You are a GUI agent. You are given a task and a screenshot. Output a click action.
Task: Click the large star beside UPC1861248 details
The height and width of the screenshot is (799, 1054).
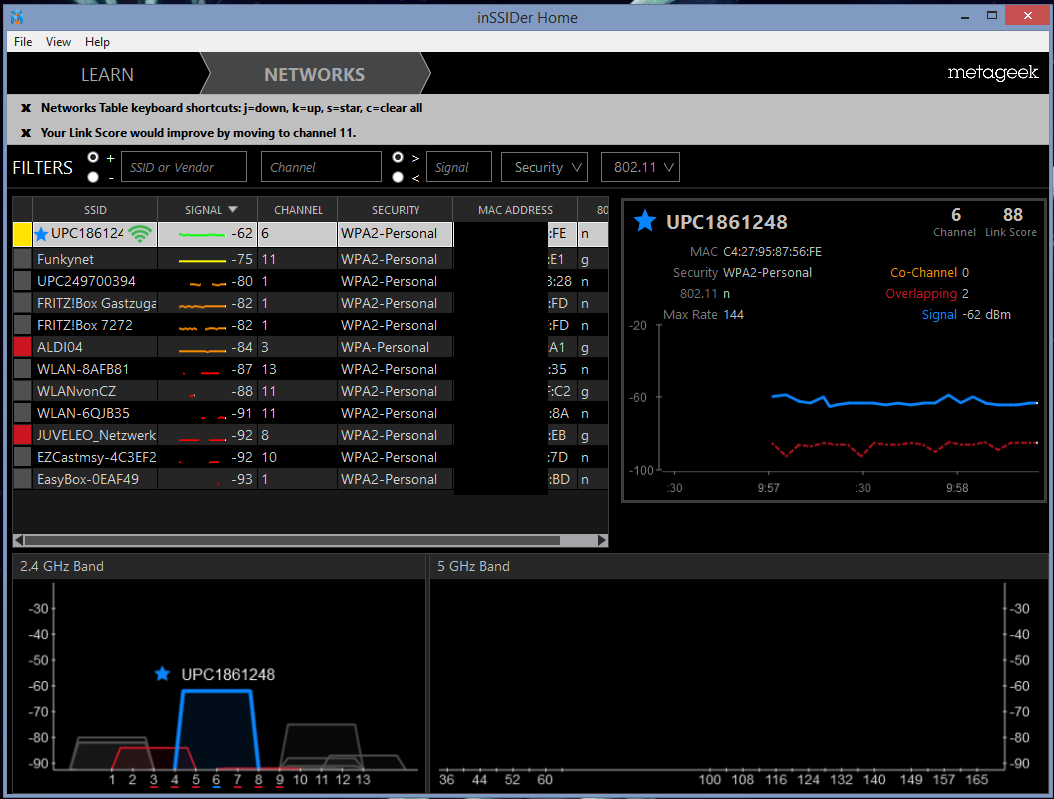[645, 221]
